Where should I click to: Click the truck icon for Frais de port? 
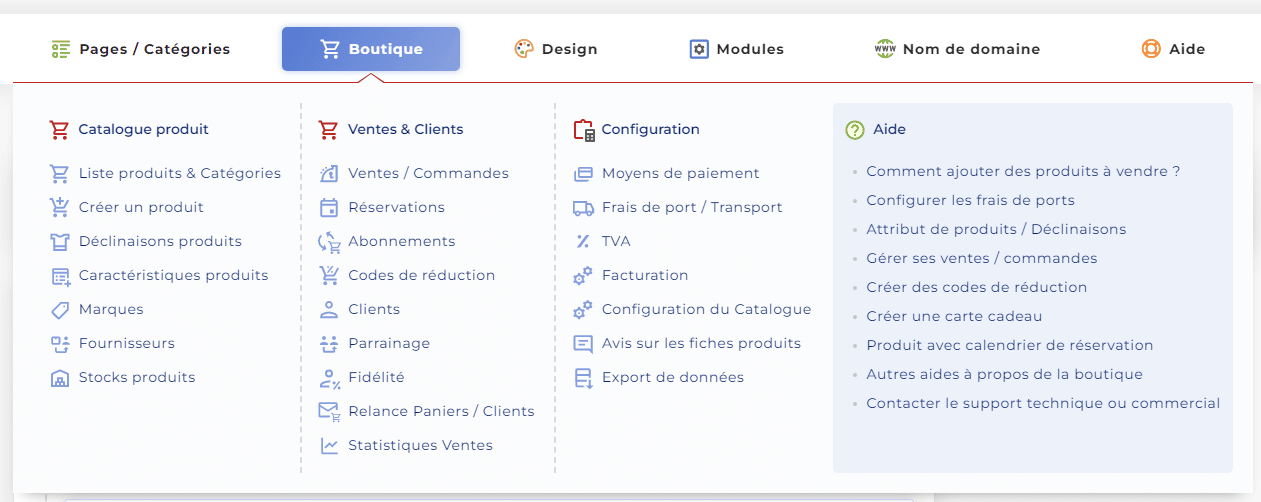(583, 207)
